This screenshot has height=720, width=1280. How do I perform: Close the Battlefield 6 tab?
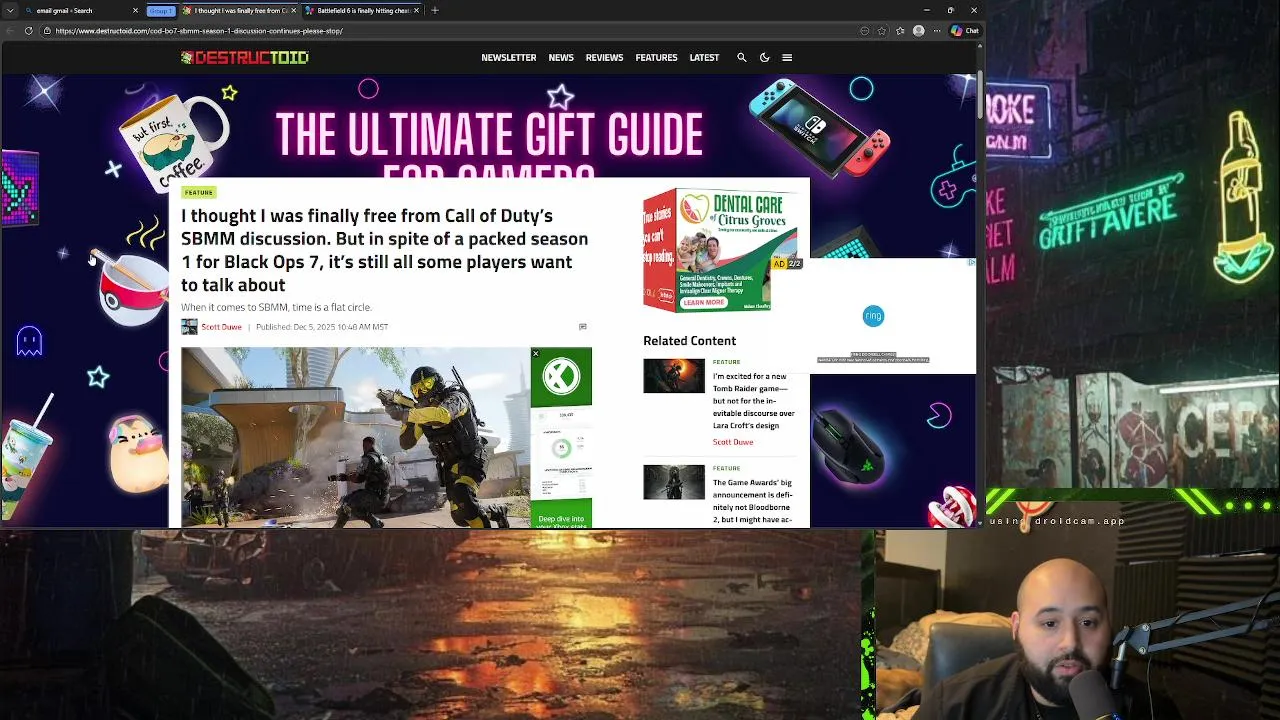click(416, 10)
